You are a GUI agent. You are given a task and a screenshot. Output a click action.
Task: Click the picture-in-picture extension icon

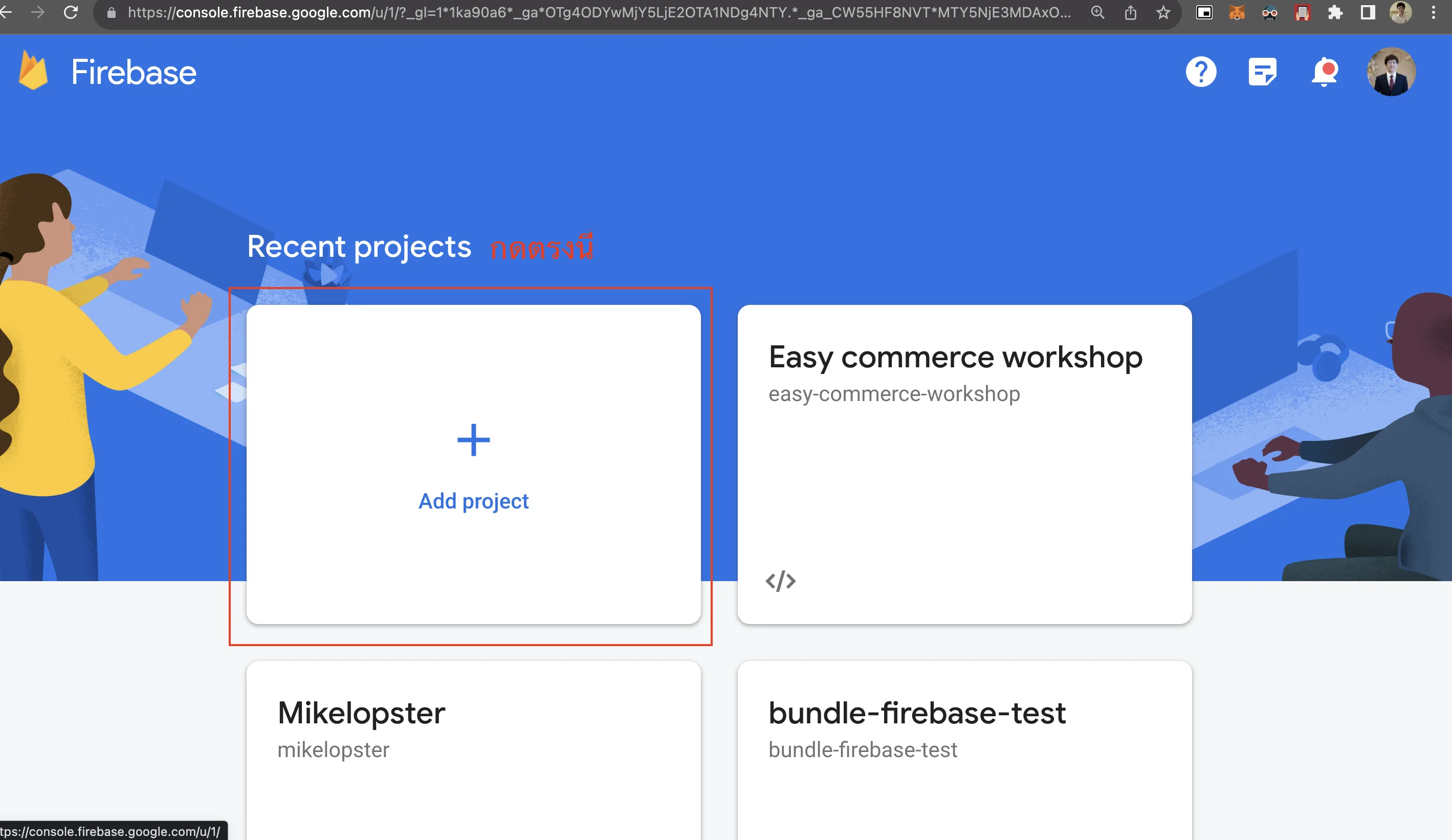[1204, 13]
